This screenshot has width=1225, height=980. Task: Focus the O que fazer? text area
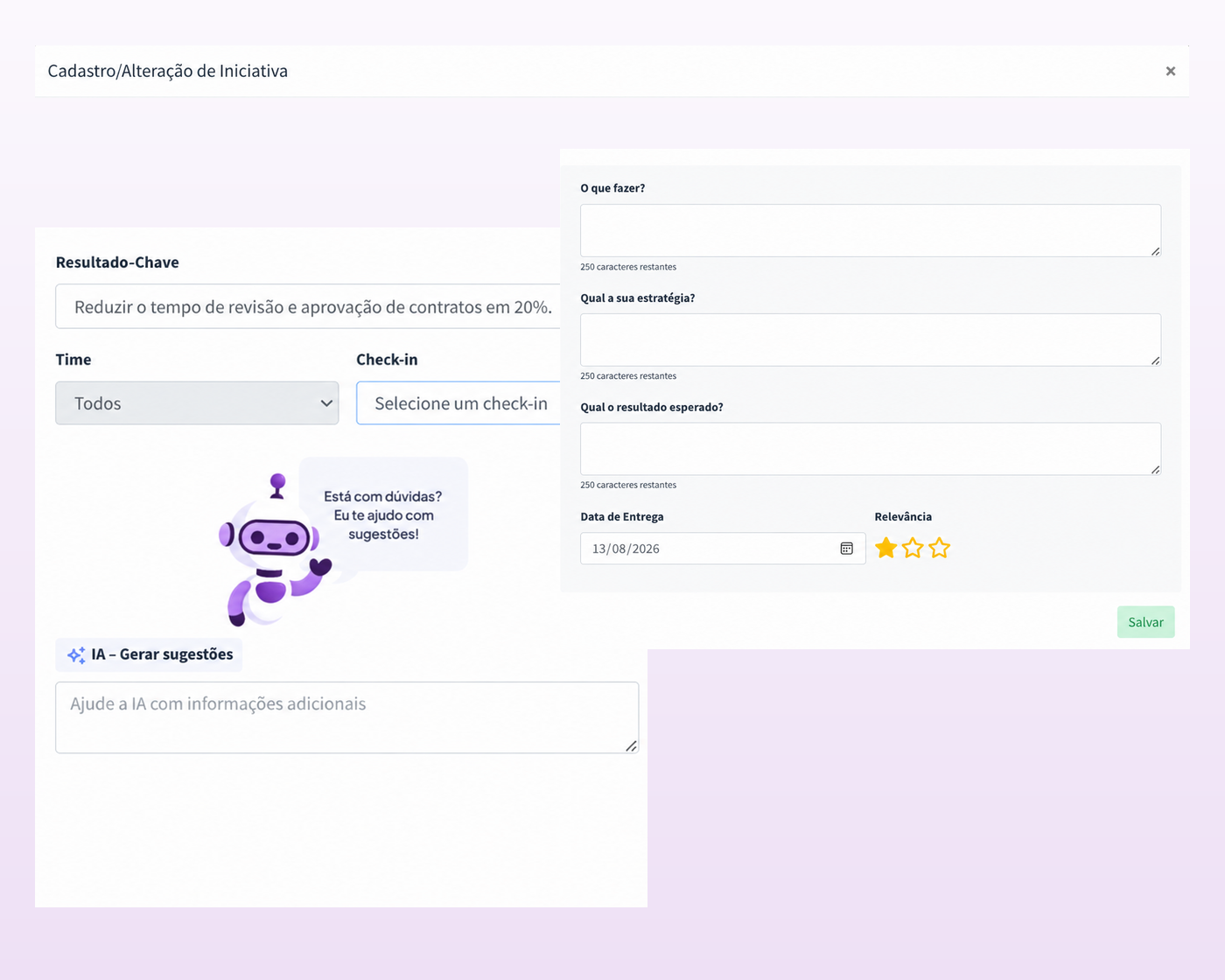click(x=871, y=231)
